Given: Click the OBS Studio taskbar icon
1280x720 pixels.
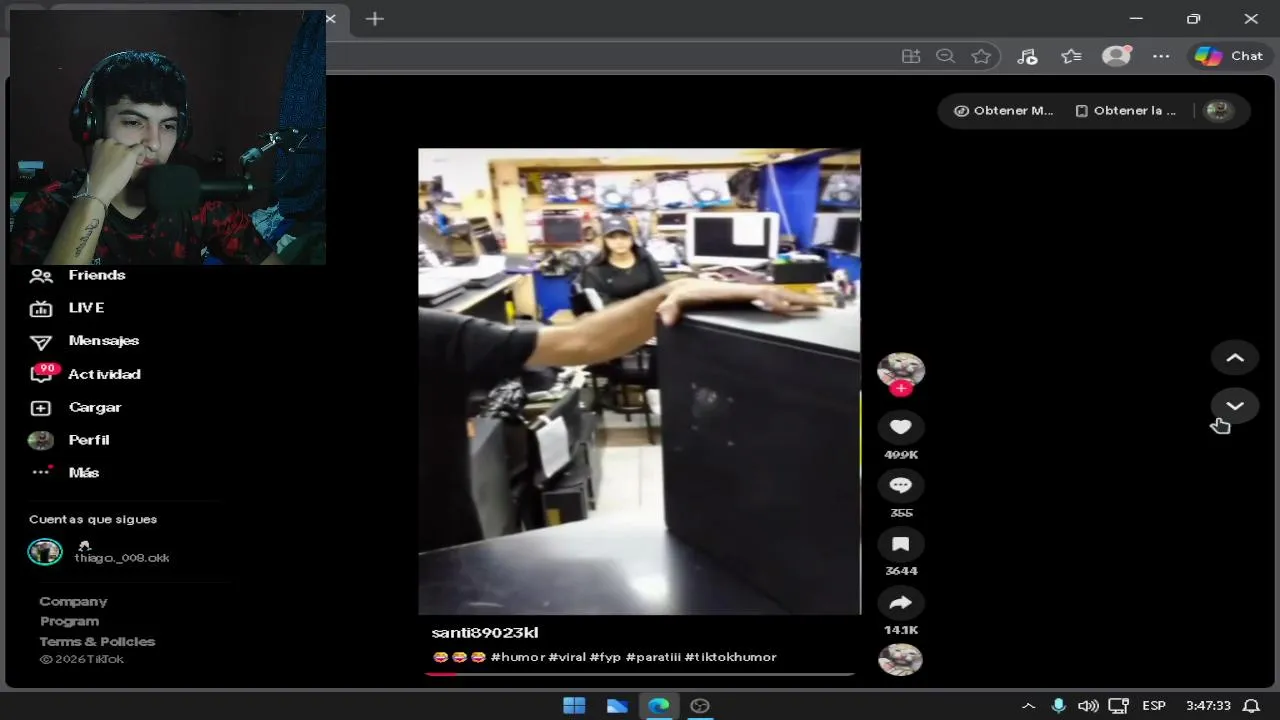Looking at the screenshot, I should [x=701, y=706].
